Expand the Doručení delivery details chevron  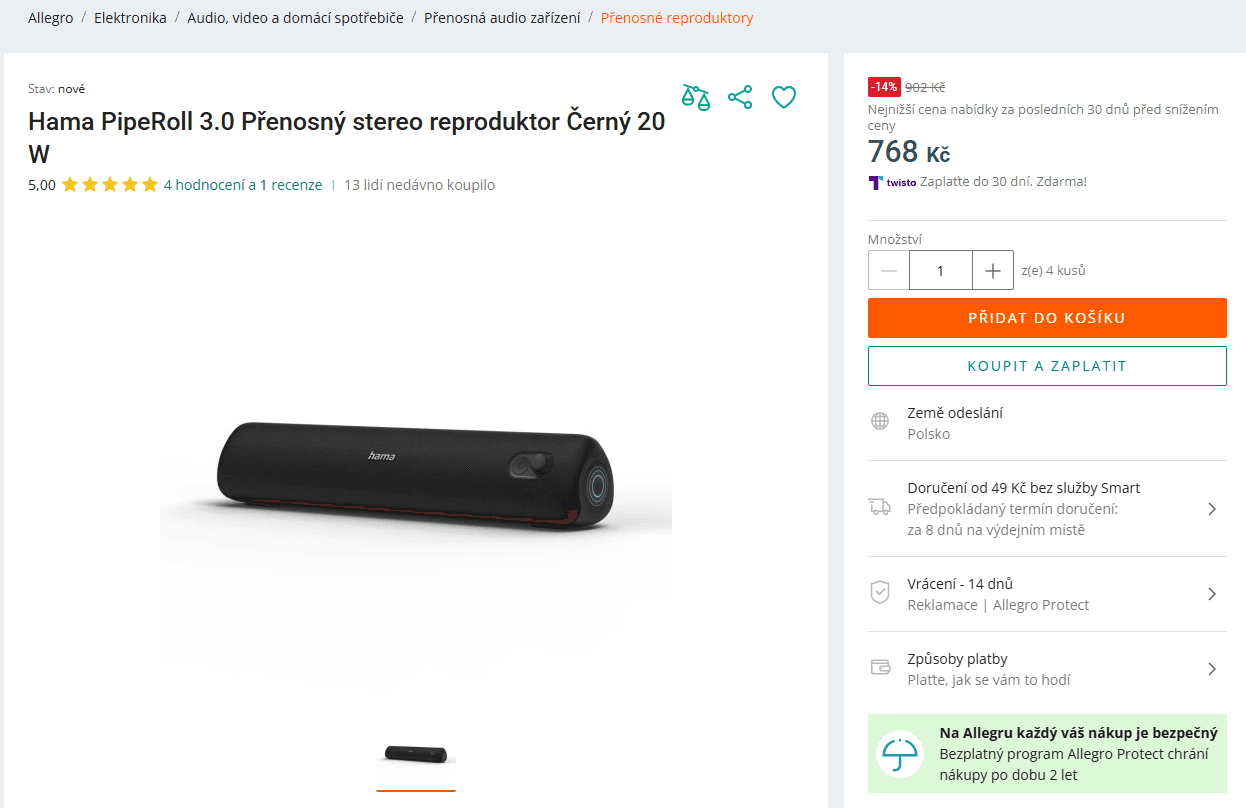pos(1212,509)
